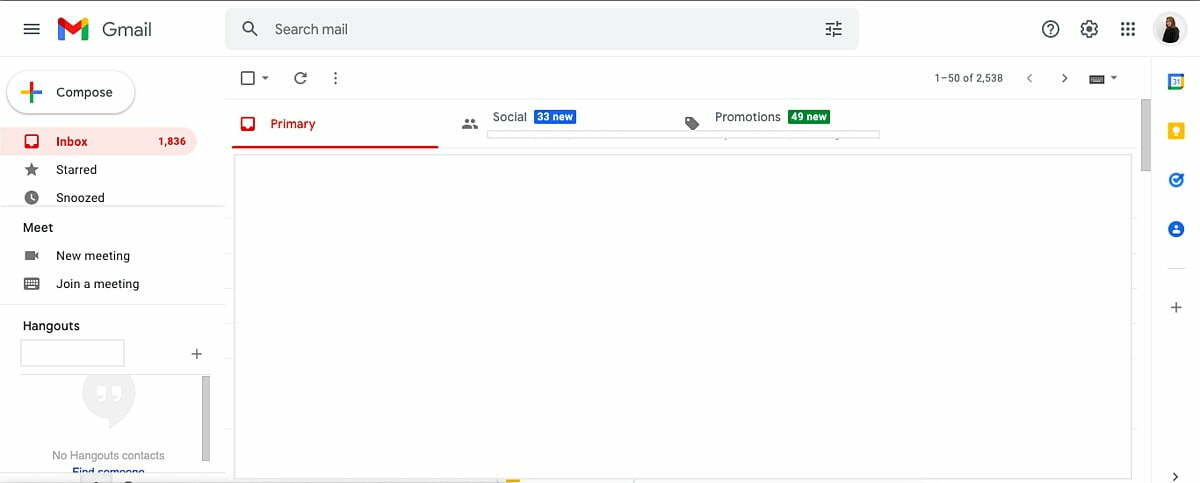Show search options filter icon
The width and height of the screenshot is (1200, 483).
pos(834,29)
